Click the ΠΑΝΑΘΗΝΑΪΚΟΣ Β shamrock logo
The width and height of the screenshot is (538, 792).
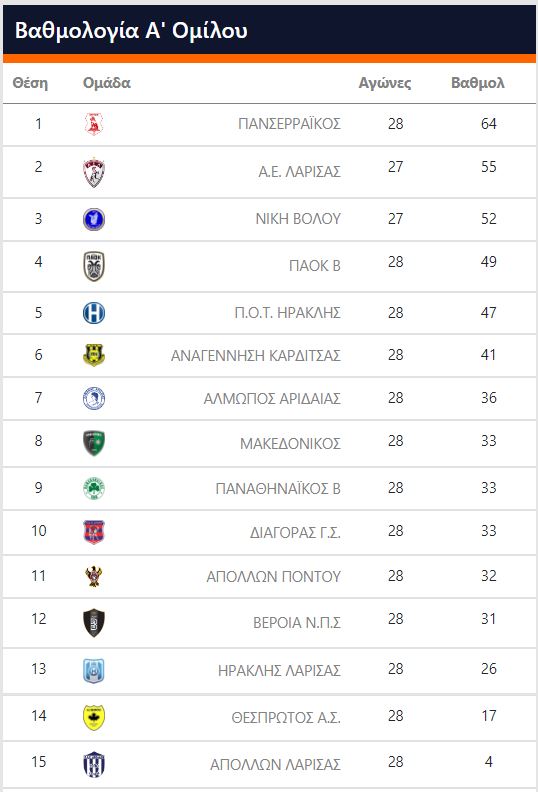tap(93, 488)
